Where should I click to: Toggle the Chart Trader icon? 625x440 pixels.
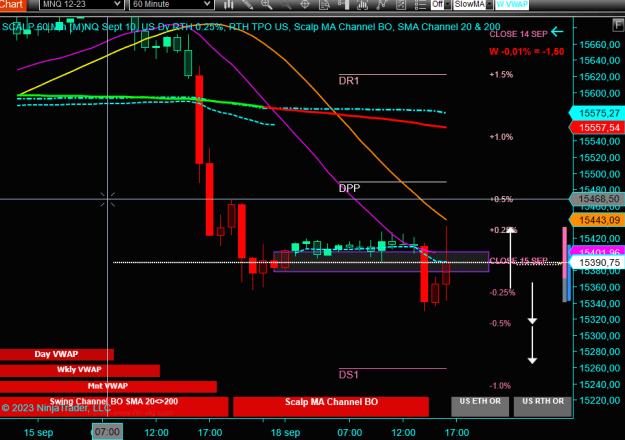[343, 4]
